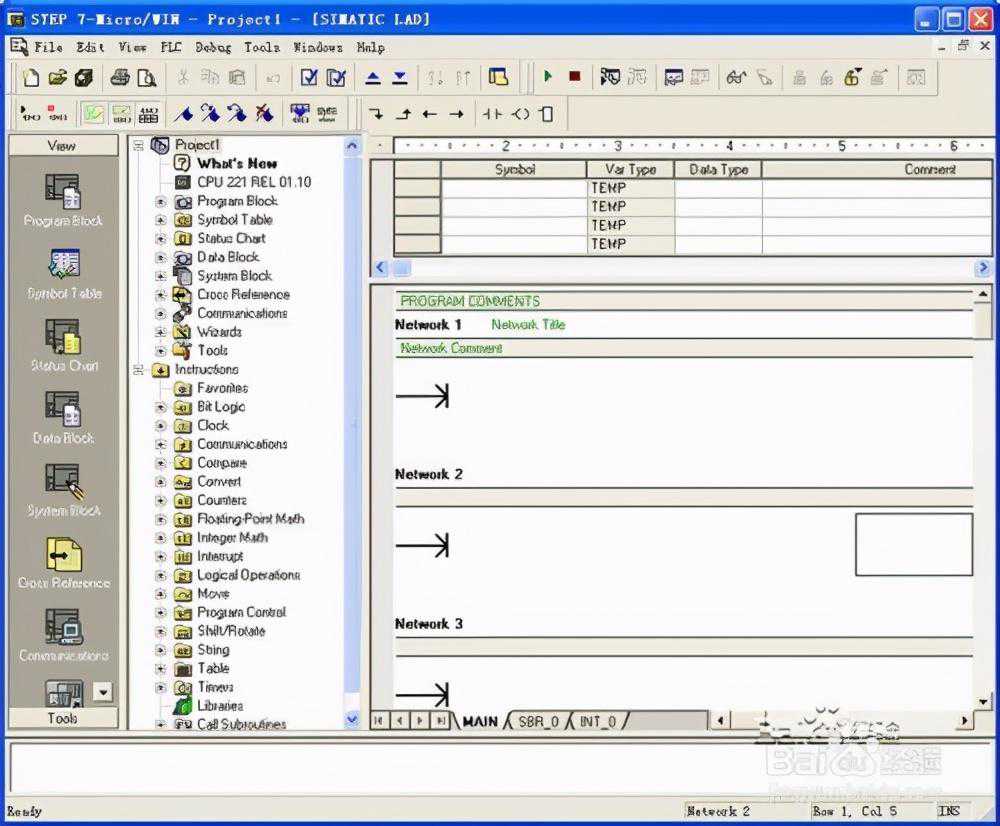Insert a contact using the toolbar icon
The width and height of the screenshot is (1000, 826).
coord(492,114)
